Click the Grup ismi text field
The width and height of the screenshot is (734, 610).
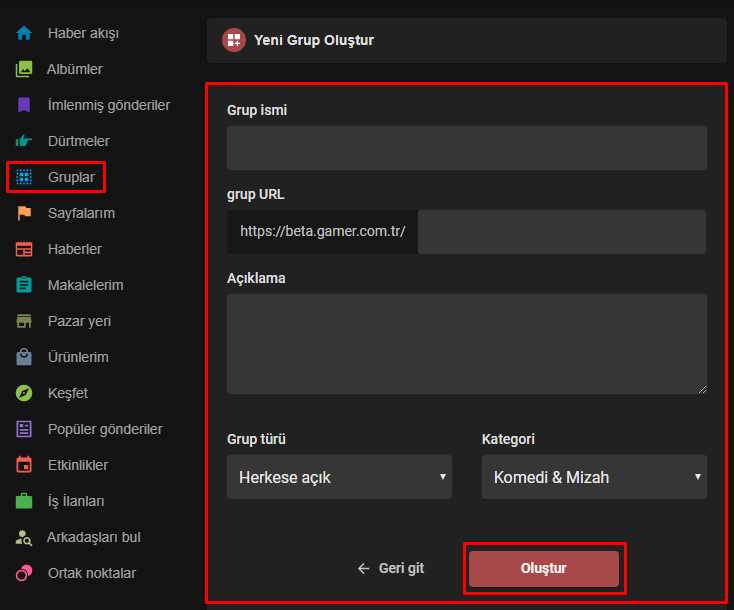point(467,148)
